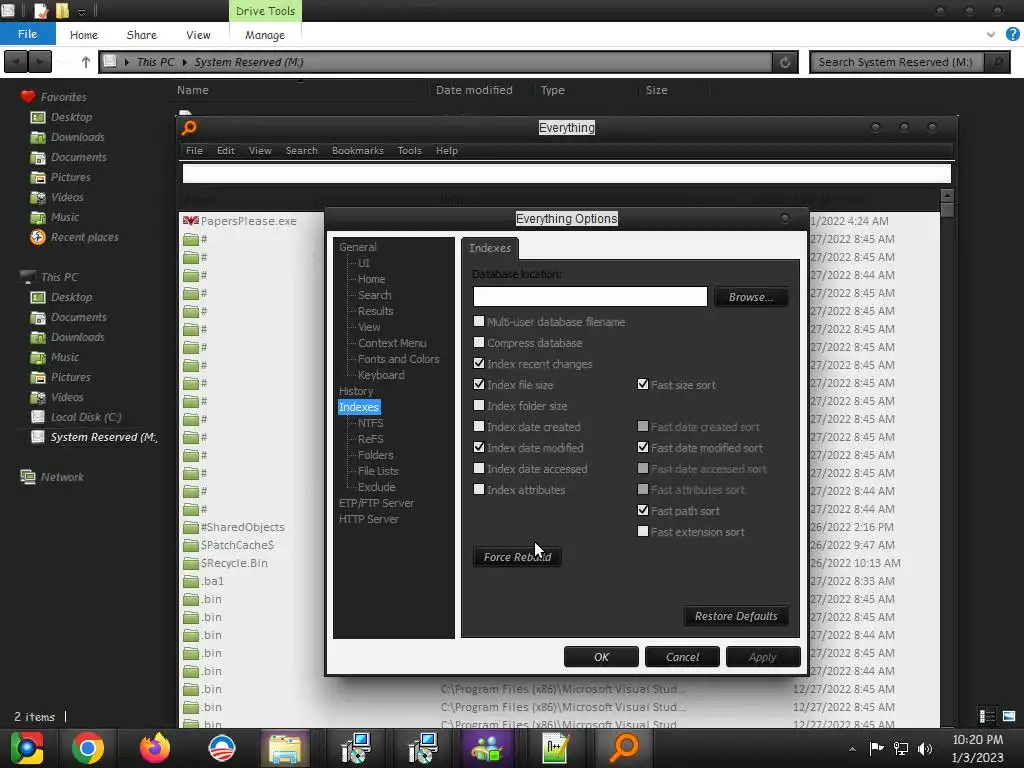Open the Everything Tools menu
The height and width of the screenshot is (768, 1024).
click(x=409, y=150)
